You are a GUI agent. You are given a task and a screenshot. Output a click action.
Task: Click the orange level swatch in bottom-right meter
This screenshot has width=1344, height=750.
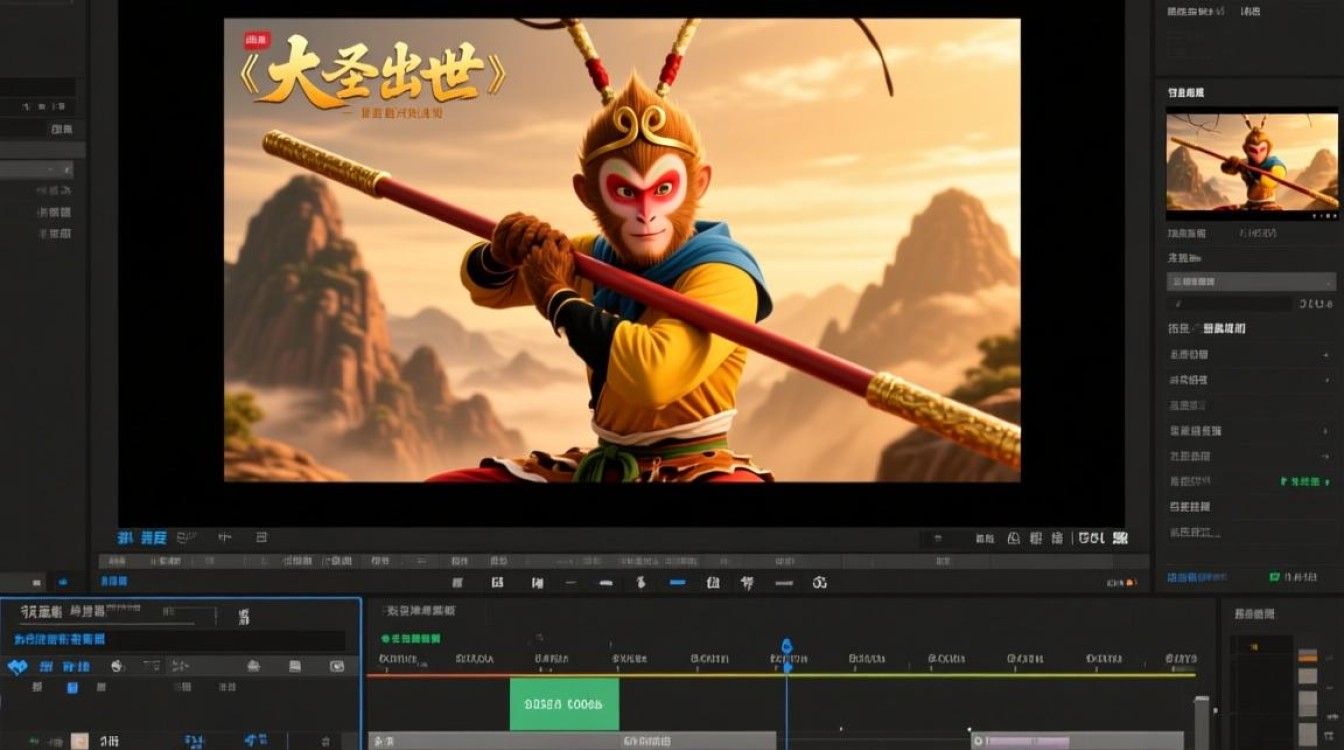(x=1307, y=656)
